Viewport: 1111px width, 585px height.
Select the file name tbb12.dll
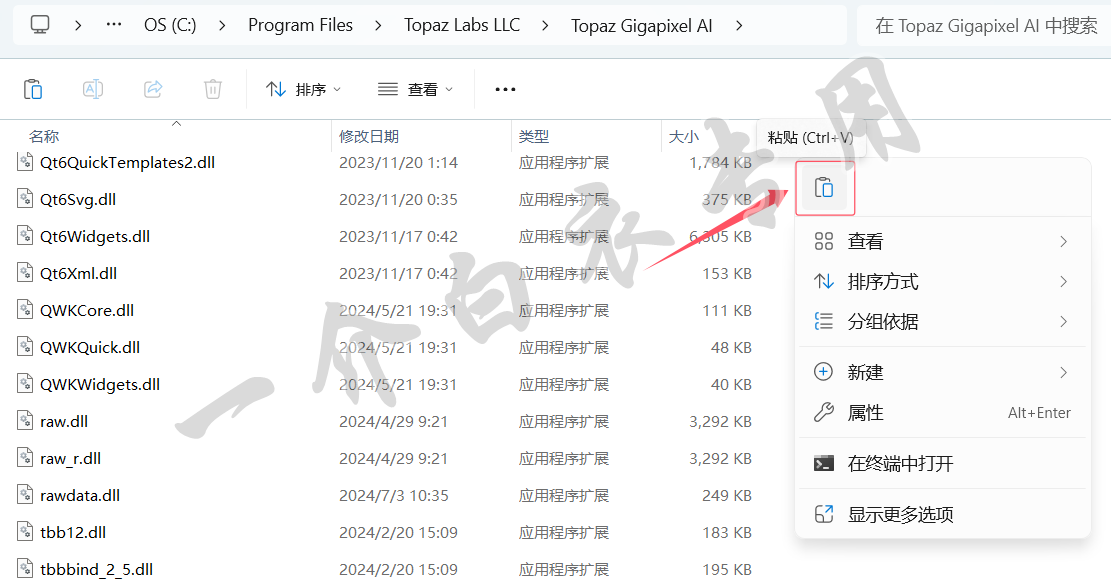(73, 532)
